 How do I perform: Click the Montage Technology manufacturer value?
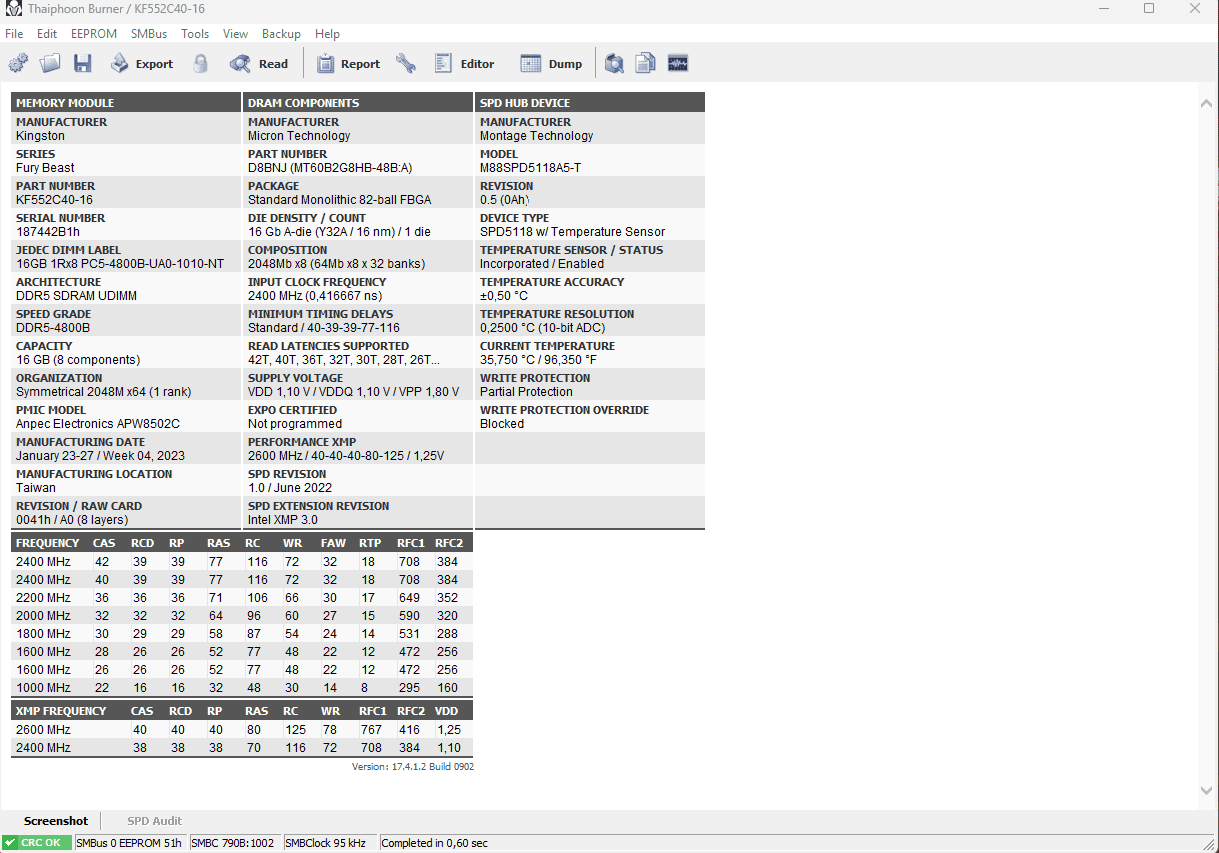[536, 136]
